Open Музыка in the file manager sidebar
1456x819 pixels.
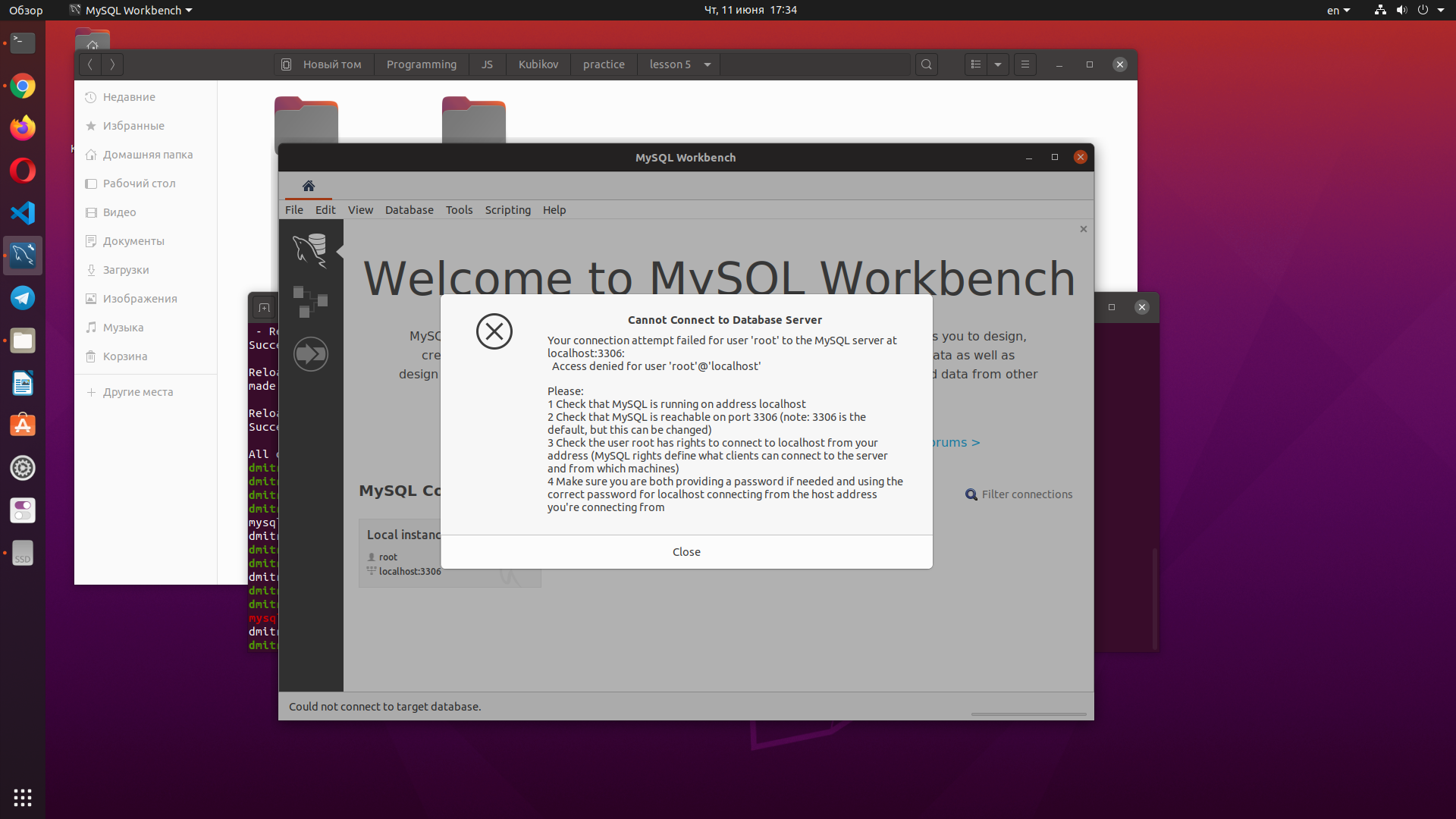tap(146, 328)
